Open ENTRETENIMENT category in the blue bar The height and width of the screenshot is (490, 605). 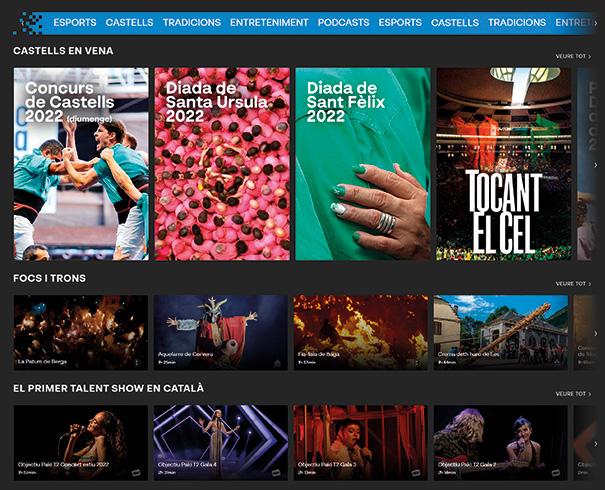(269, 23)
